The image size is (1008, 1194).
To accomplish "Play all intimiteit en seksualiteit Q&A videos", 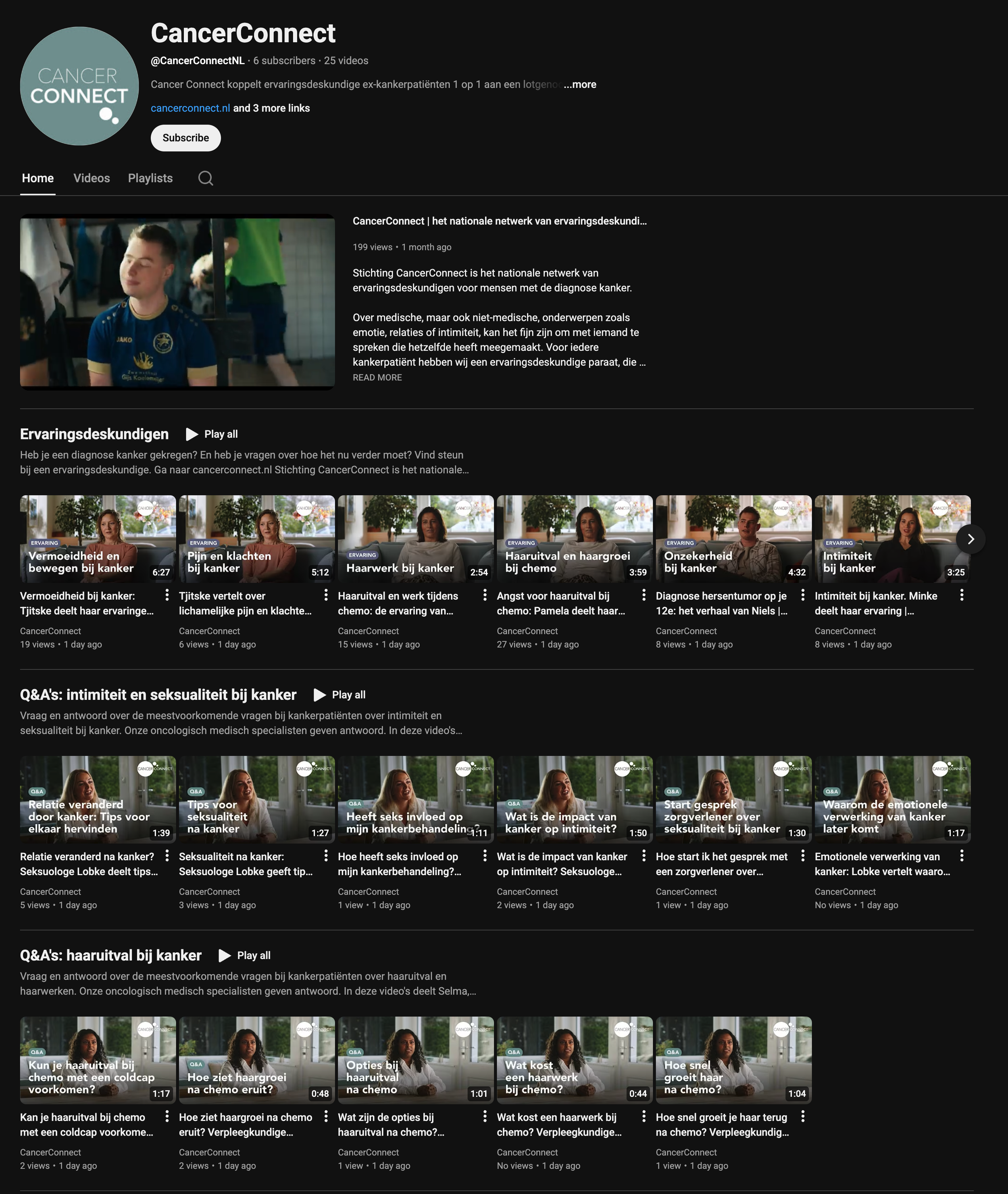I will (x=339, y=695).
